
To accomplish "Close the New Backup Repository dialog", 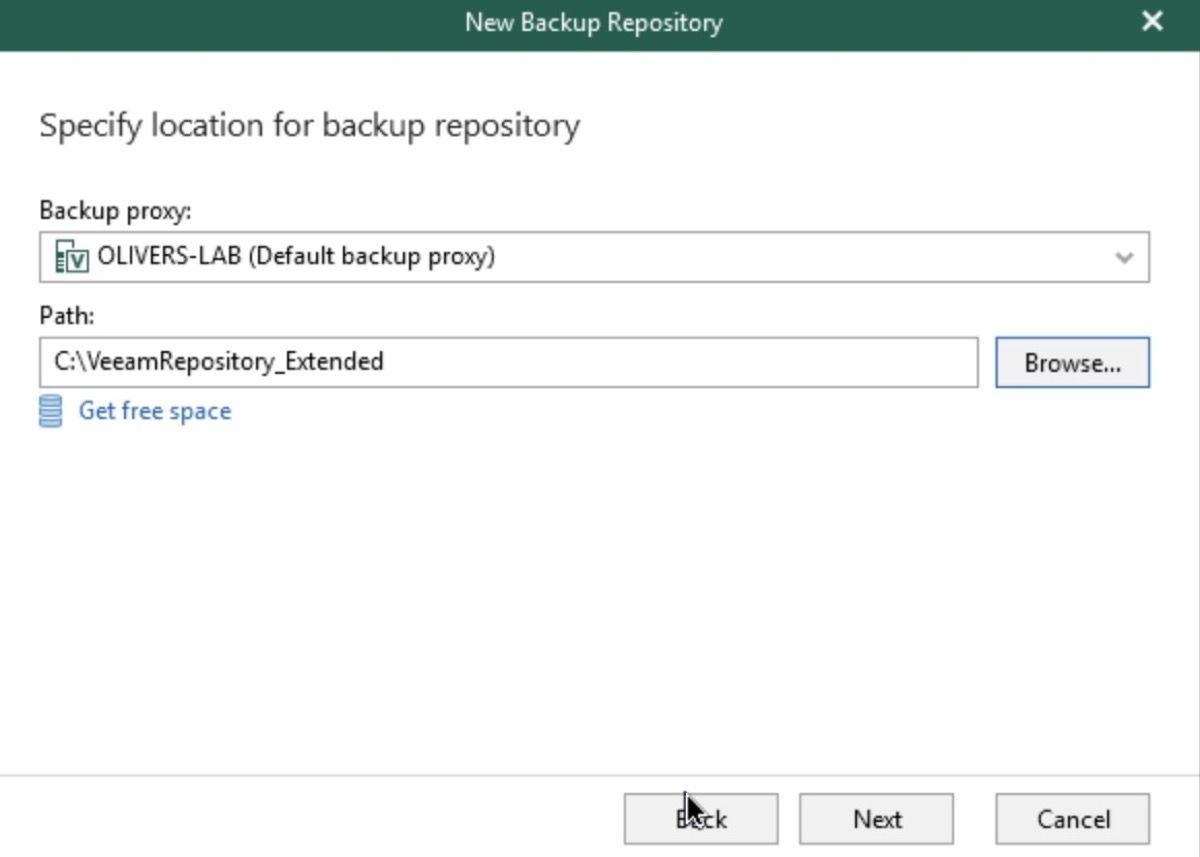I will click(x=1152, y=21).
